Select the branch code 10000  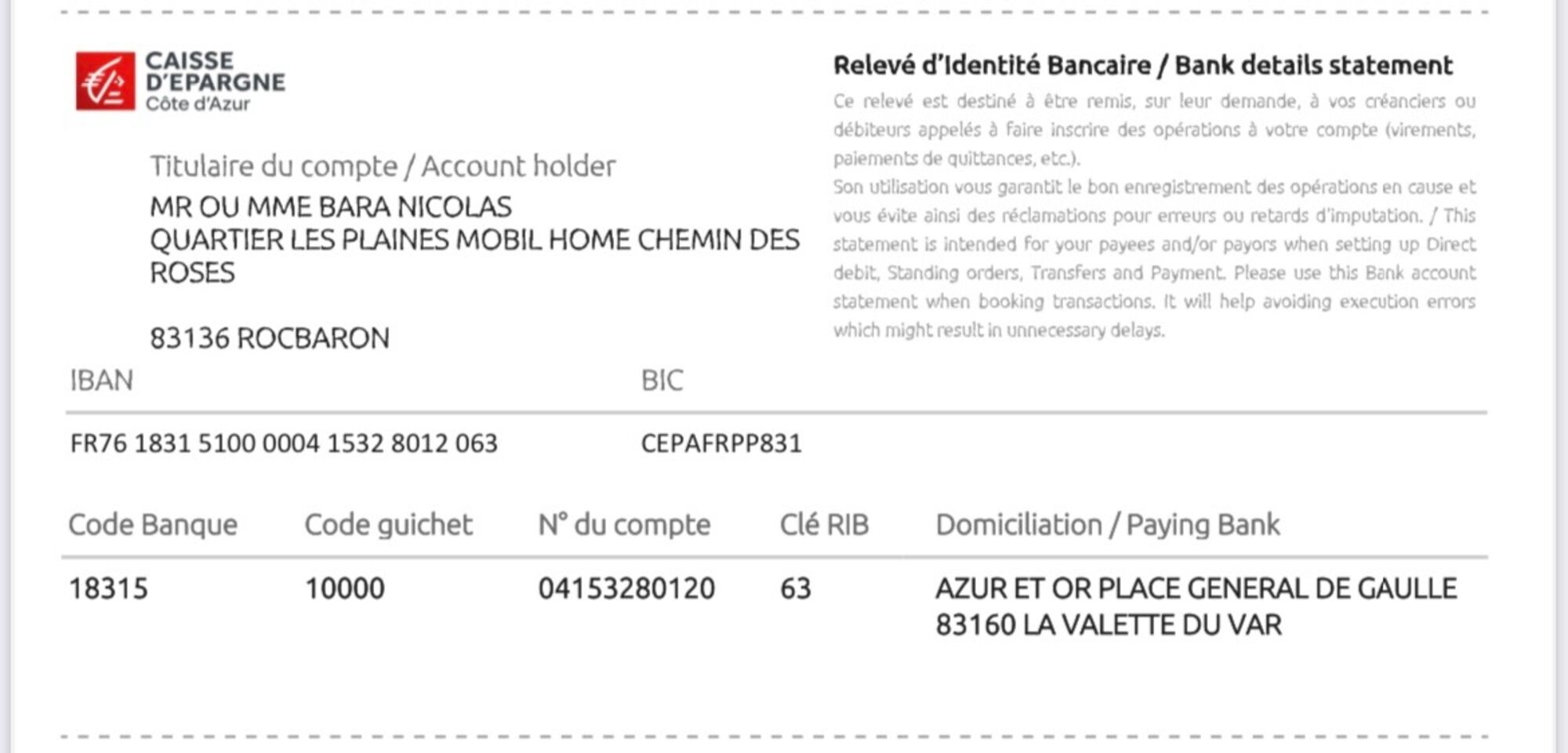tap(344, 588)
